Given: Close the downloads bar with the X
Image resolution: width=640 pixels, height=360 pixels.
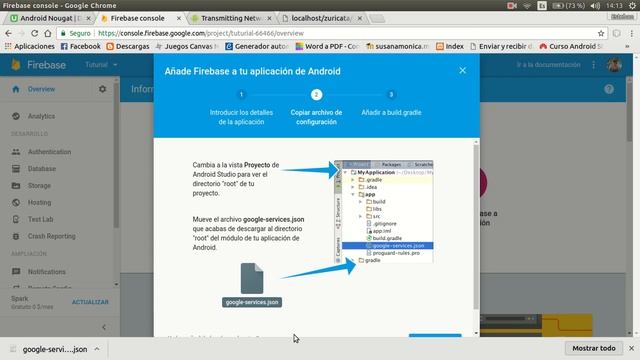Looking at the screenshot, I should 631,348.
